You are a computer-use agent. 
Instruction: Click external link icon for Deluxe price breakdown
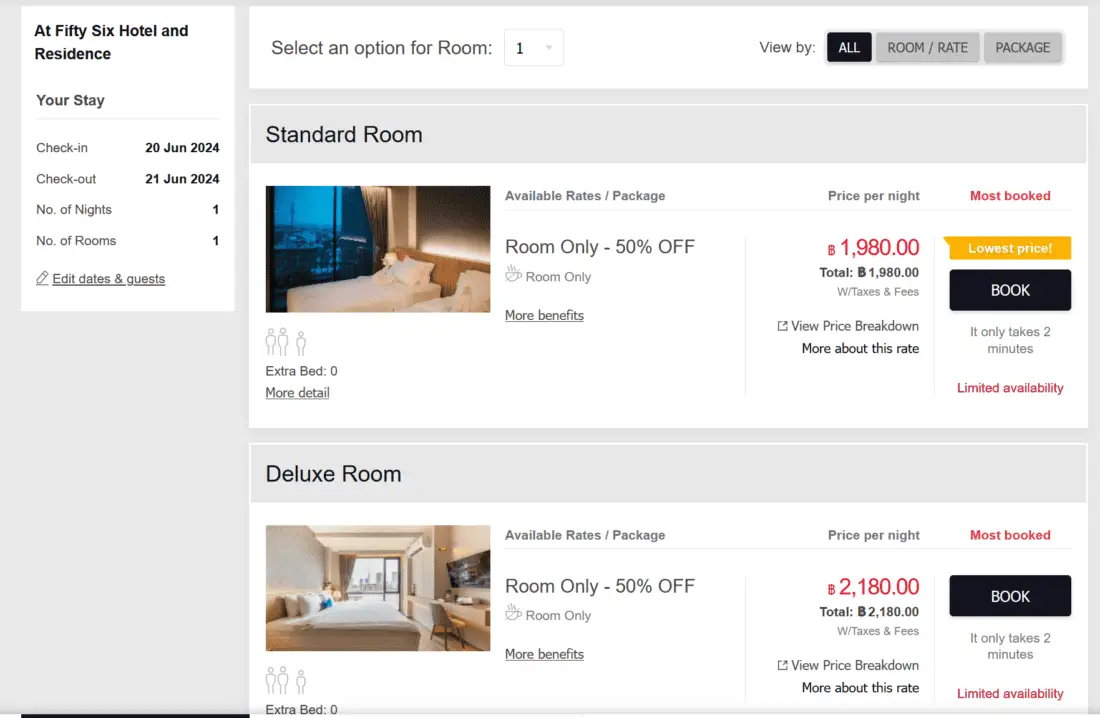tap(782, 665)
